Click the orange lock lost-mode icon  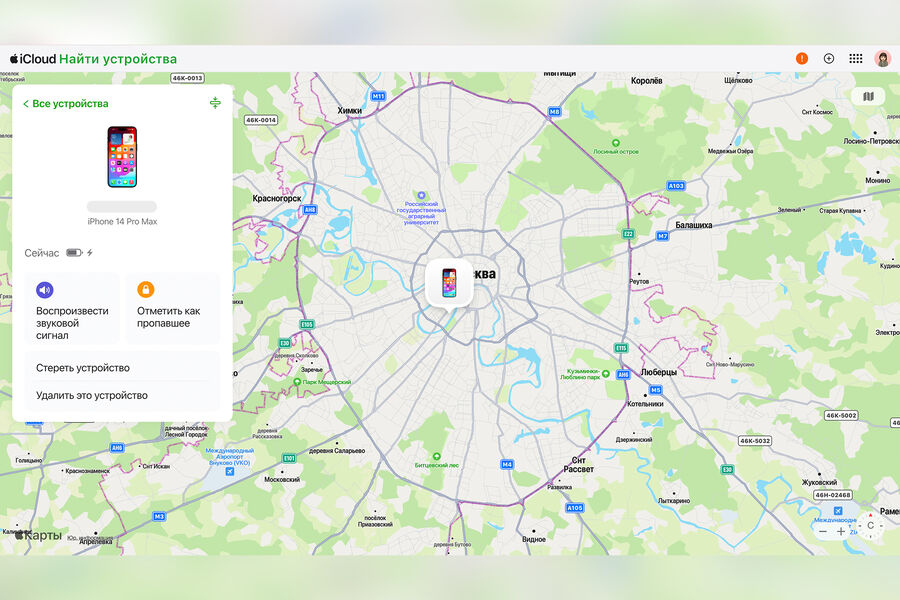[146, 289]
